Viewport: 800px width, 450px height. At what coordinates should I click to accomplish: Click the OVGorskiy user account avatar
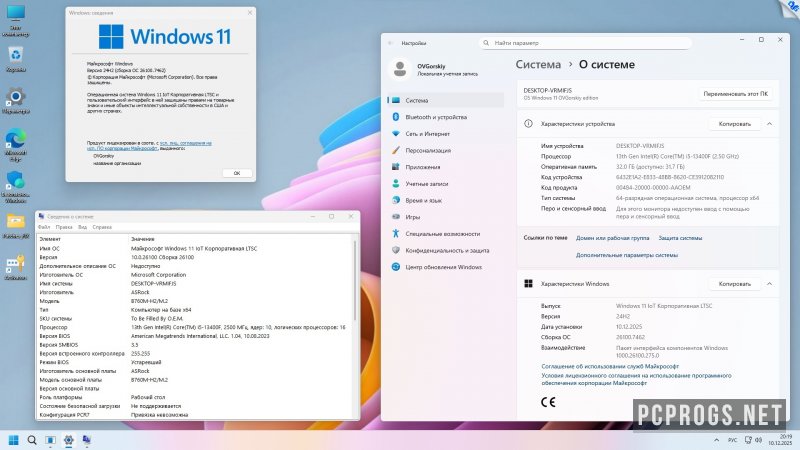[x=400, y=69]
